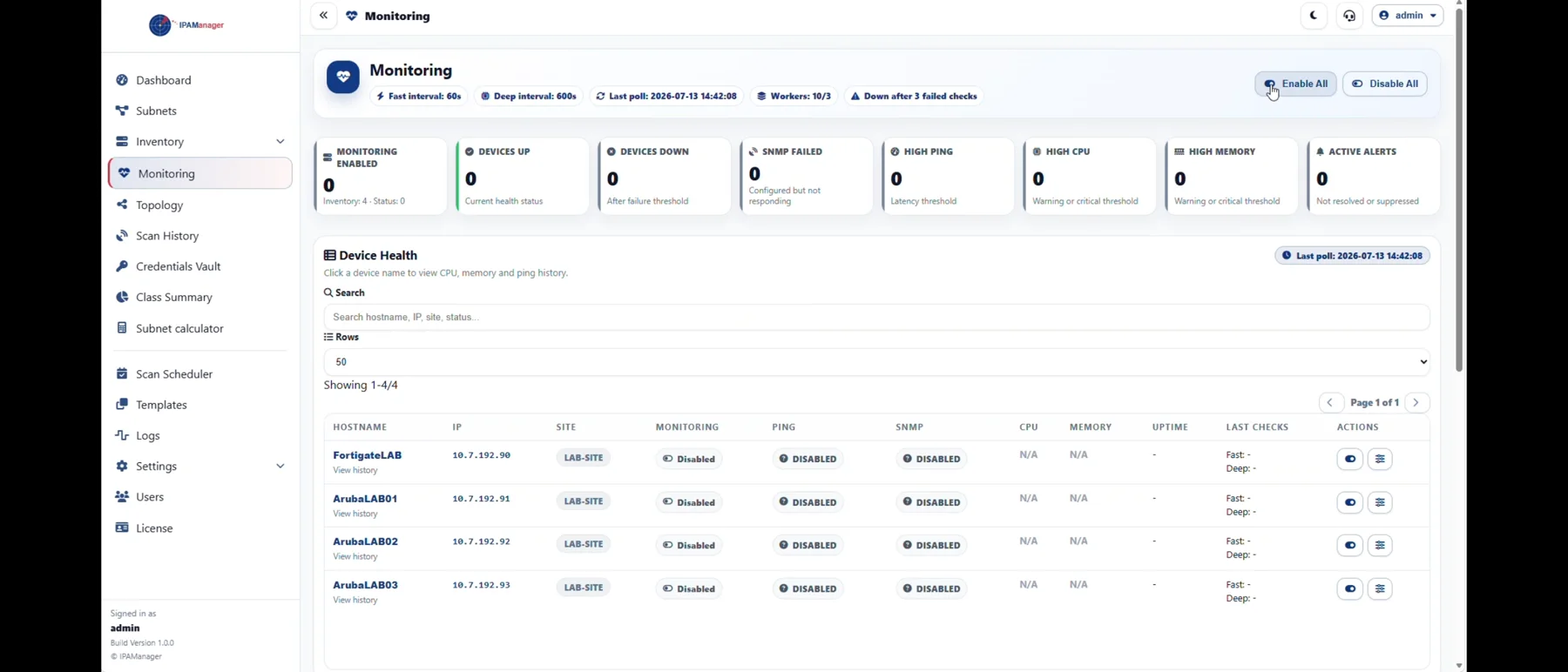The width and height of the screenshot is (1568, 672).
Task: Click Fast interval: 60s badge
Action: coord(419,97)
